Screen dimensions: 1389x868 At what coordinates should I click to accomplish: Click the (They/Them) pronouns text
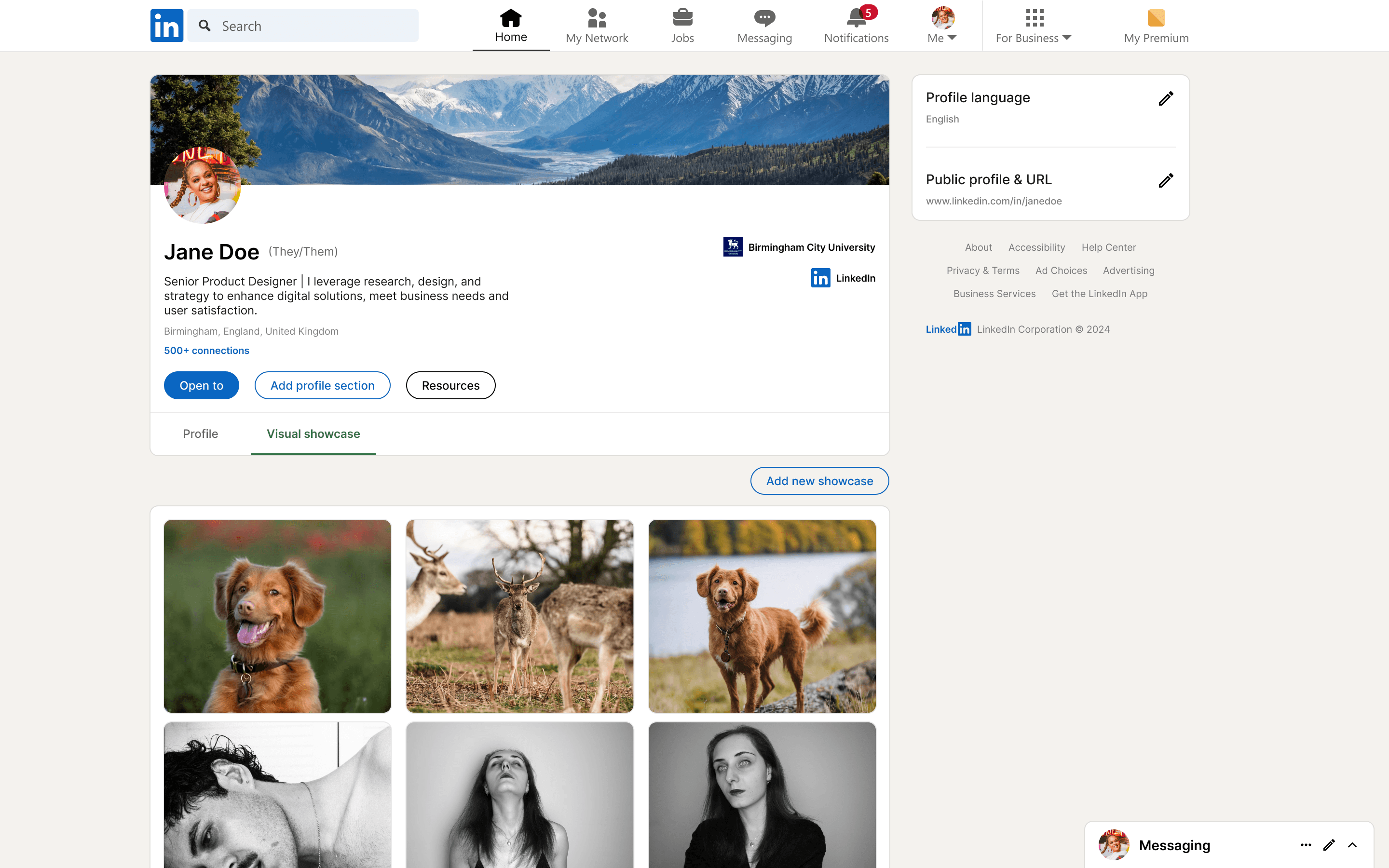coord(303,251)
